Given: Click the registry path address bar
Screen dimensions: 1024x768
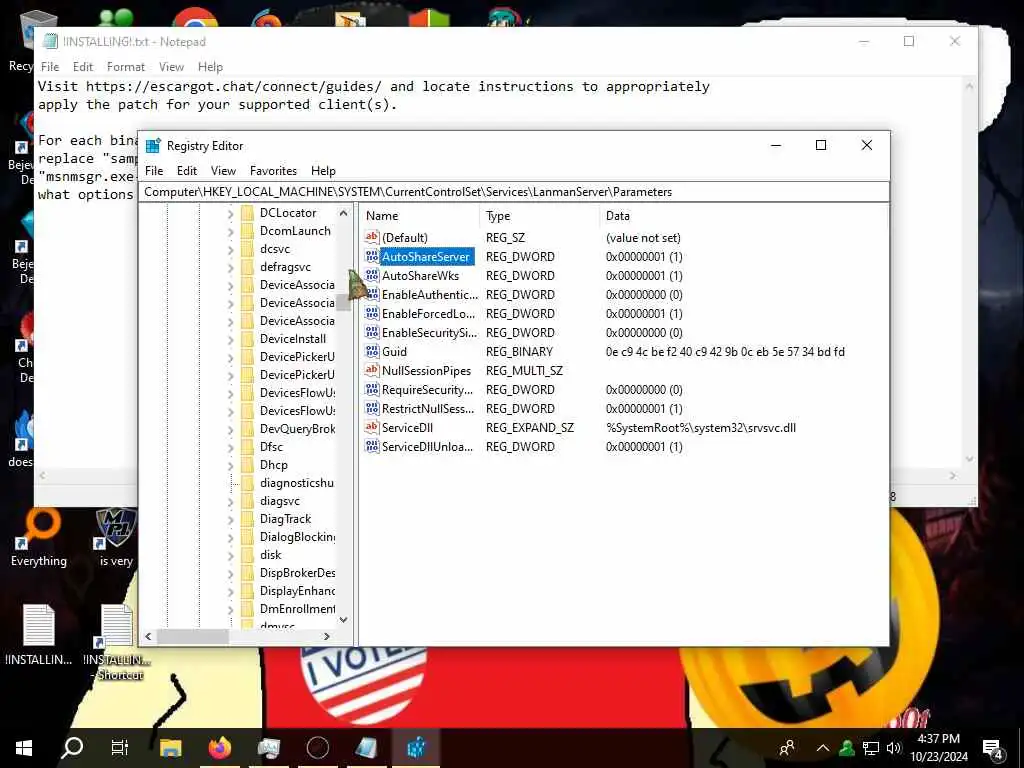Looking at the screenshot, I should pos(513,192).
